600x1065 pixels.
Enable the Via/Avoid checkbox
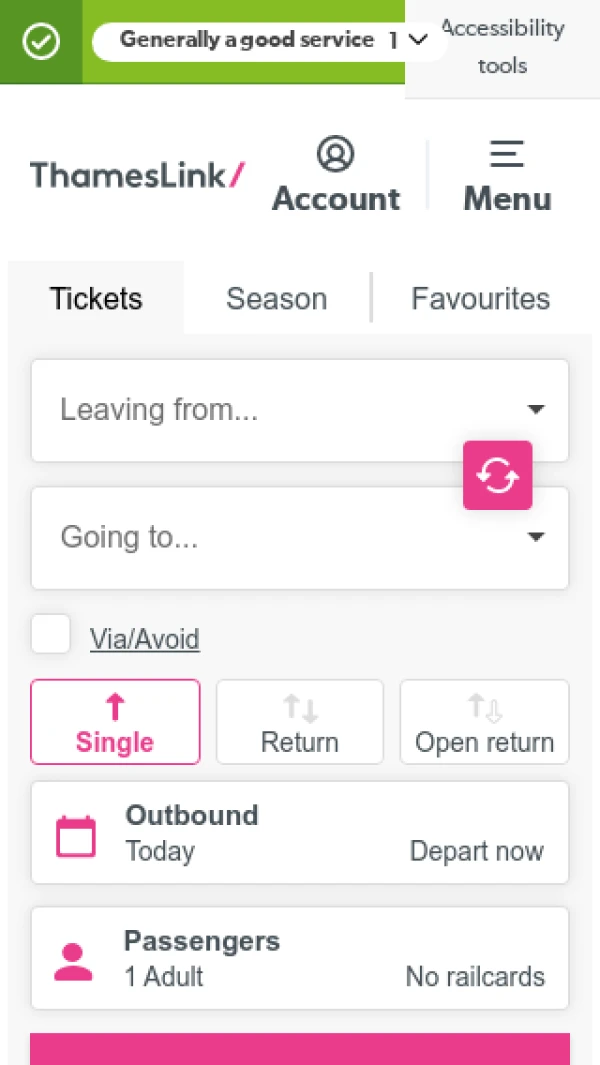50,633
